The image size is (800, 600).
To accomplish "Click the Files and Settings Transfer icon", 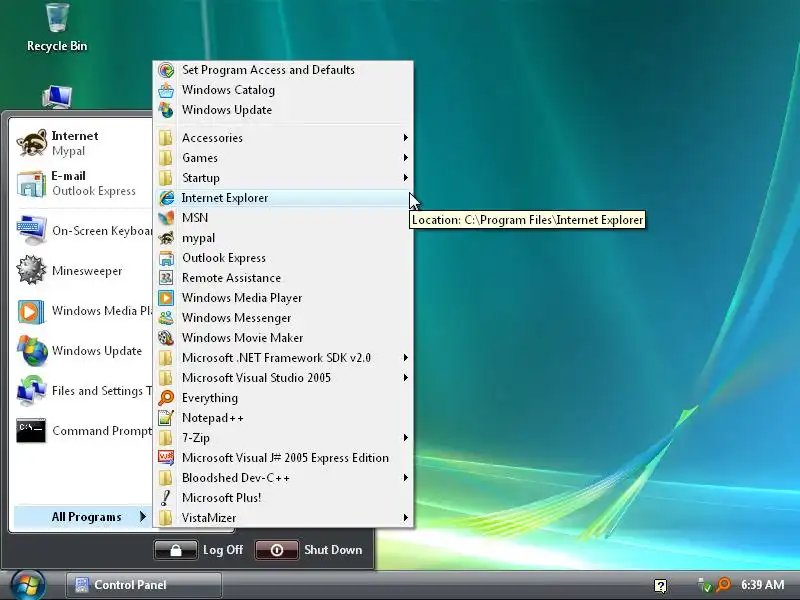I will pyautogui.click(x=32, y=390).
